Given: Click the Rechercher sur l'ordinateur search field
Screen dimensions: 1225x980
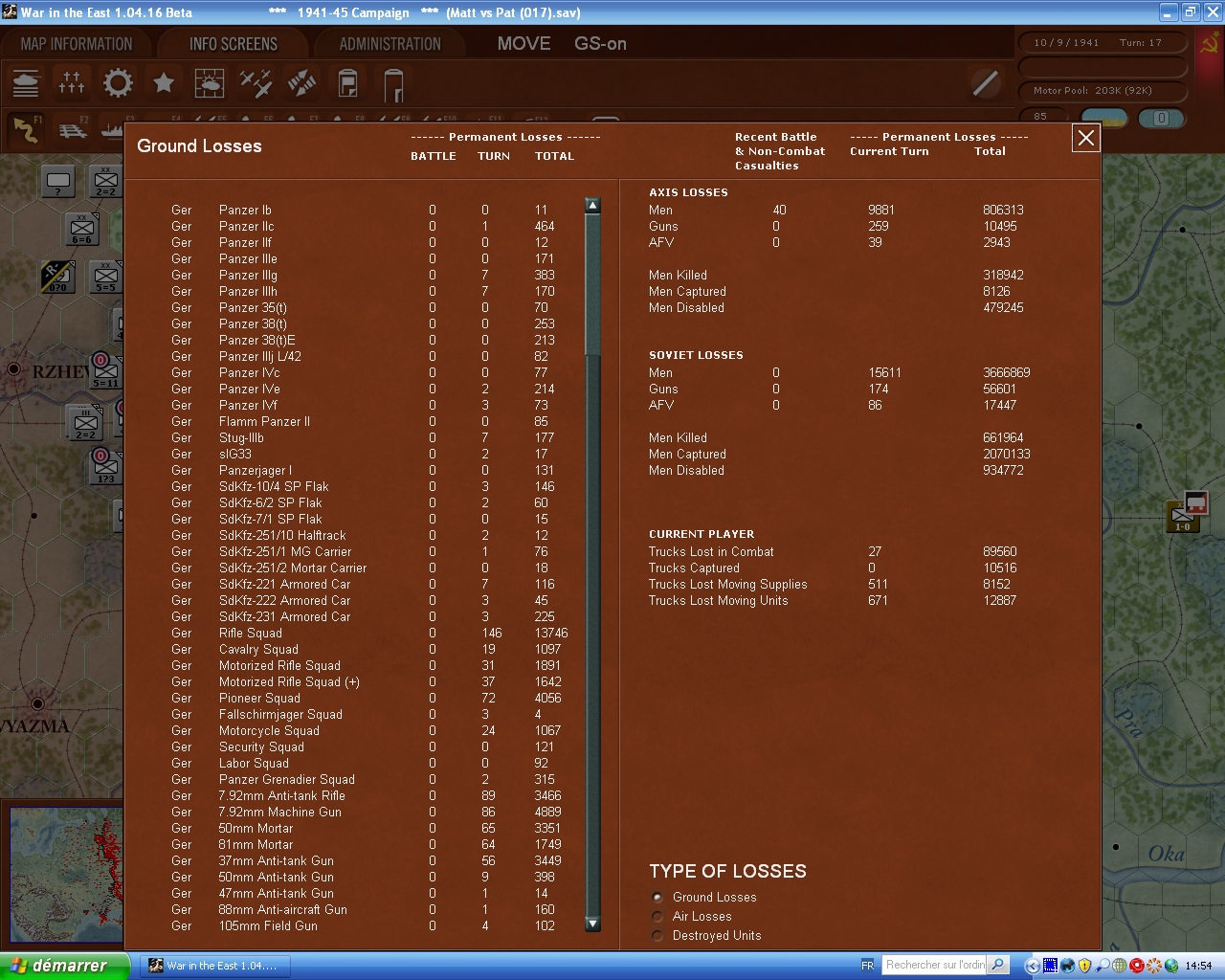Looking at the screenshot, I should click(934, 965).
